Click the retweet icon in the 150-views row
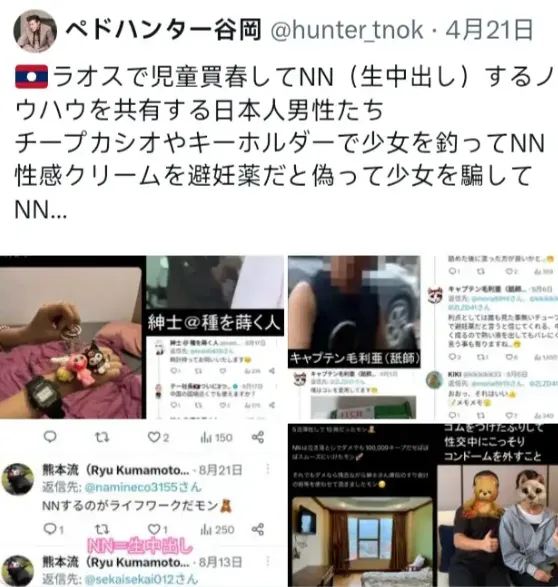This screenshot has width=558, height=587. 102,437
